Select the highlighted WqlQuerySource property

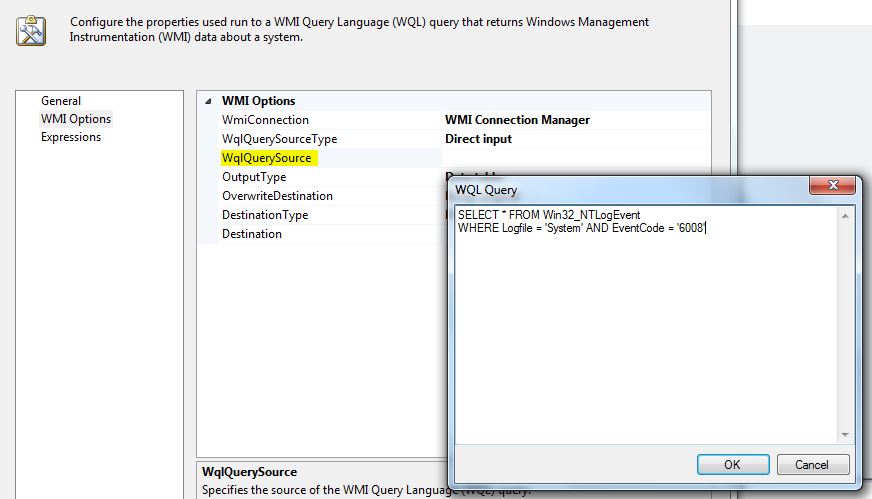(269, 158)
